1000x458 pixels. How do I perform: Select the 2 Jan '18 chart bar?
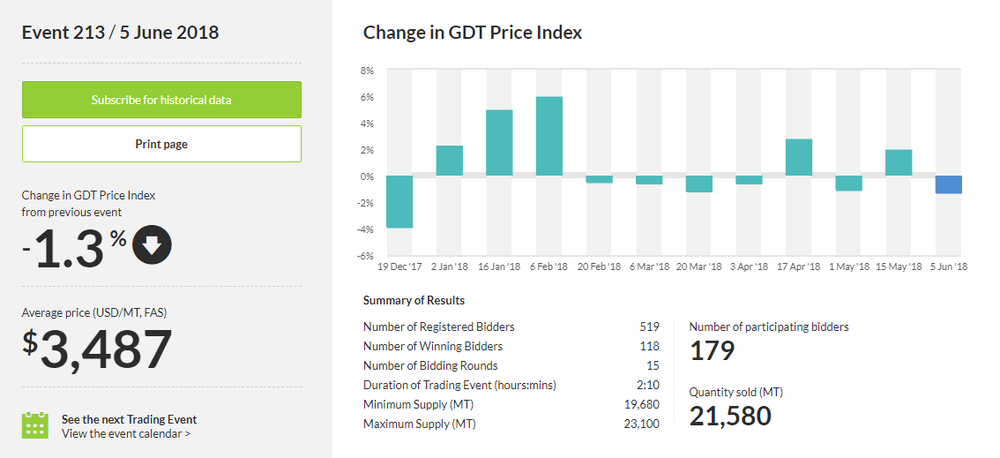point(450,161)
